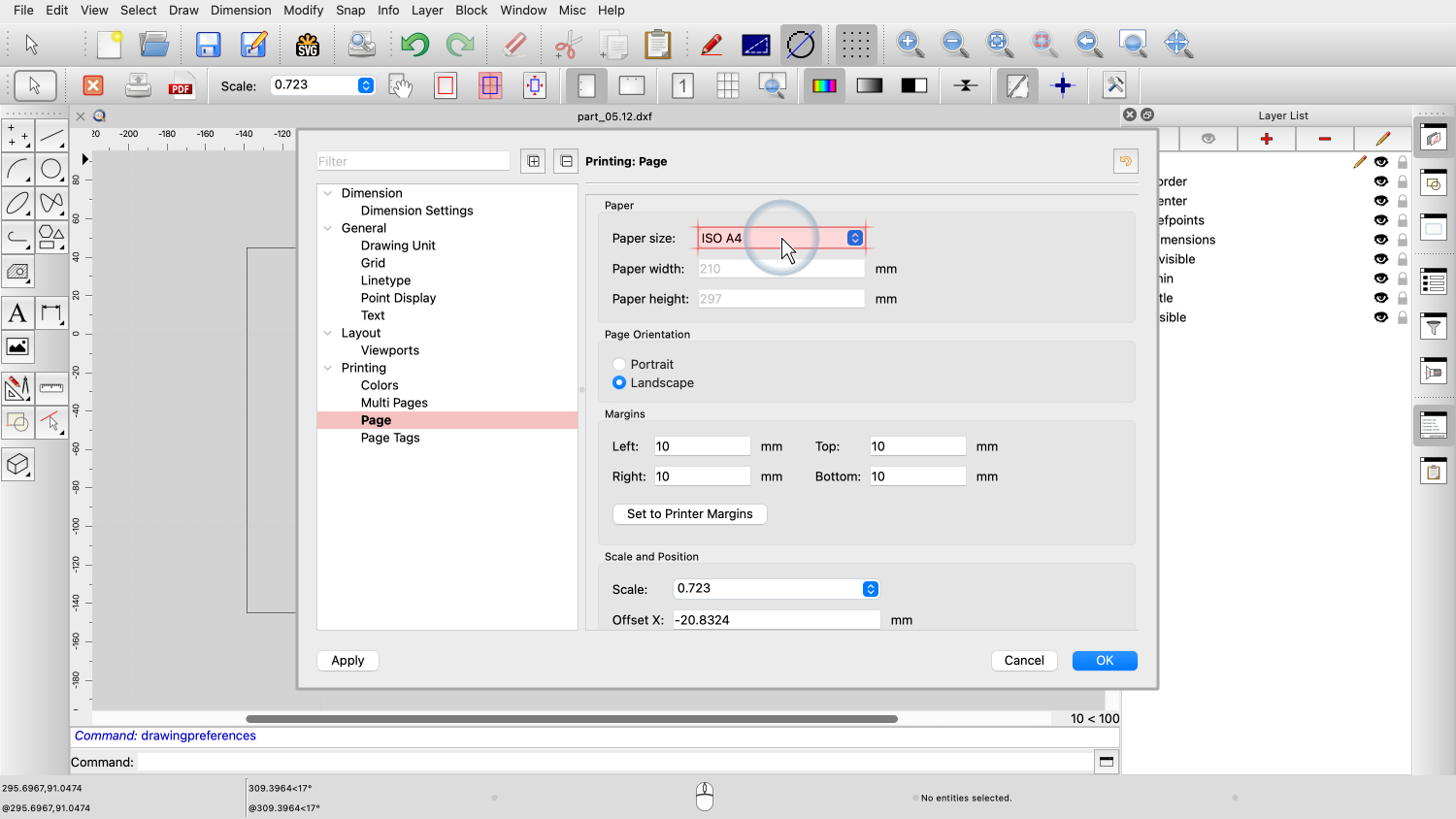Click the Remove Layer minus icon

click(1325, 139)
